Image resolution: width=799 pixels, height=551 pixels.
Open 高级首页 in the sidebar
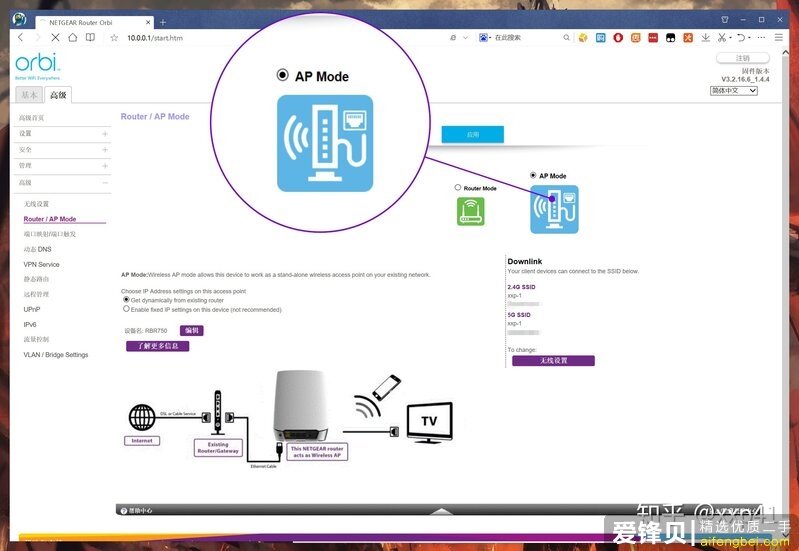pos(32,118)
